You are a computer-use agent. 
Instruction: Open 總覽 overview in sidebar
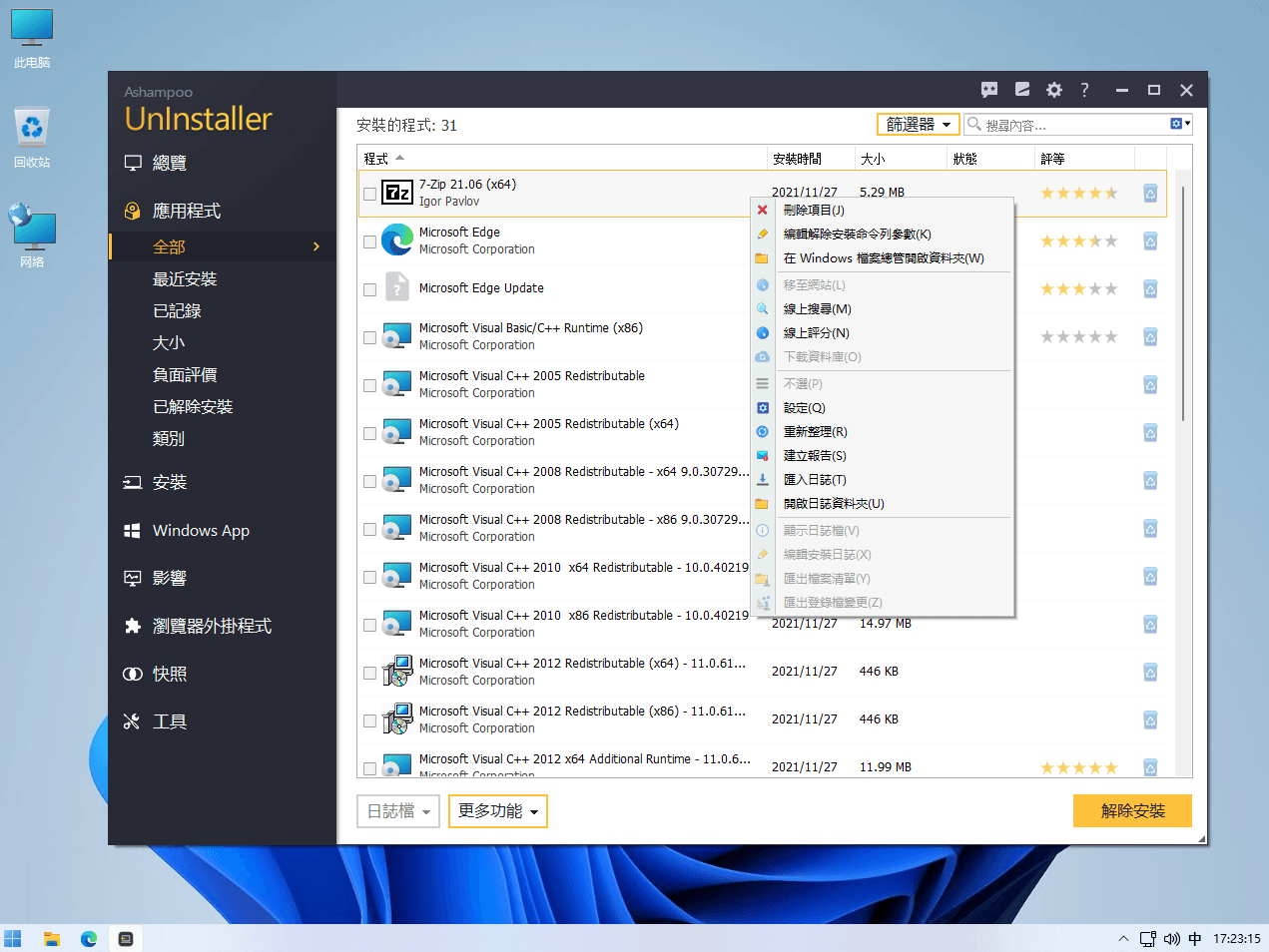click(170, 163)
